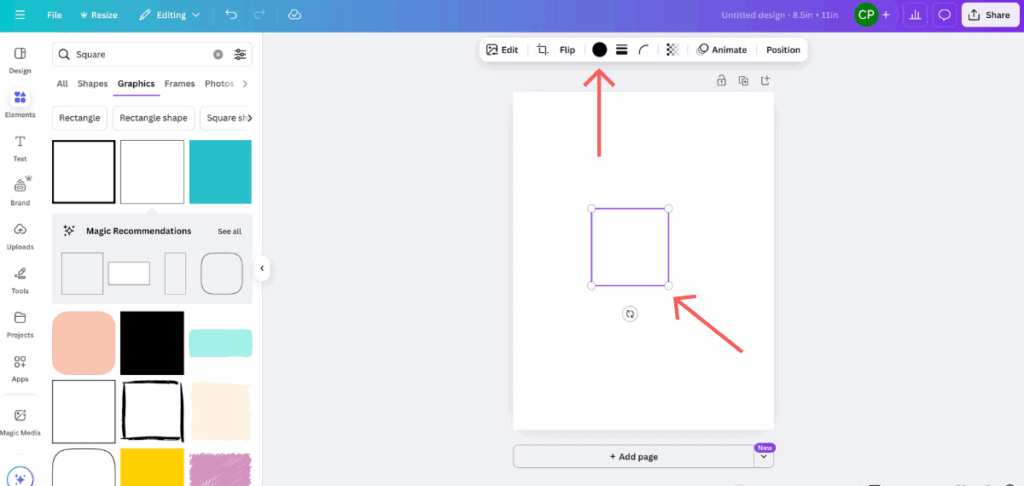Open the Tools sidebar panel
The image size is (1024, 486).
[20, 280]
